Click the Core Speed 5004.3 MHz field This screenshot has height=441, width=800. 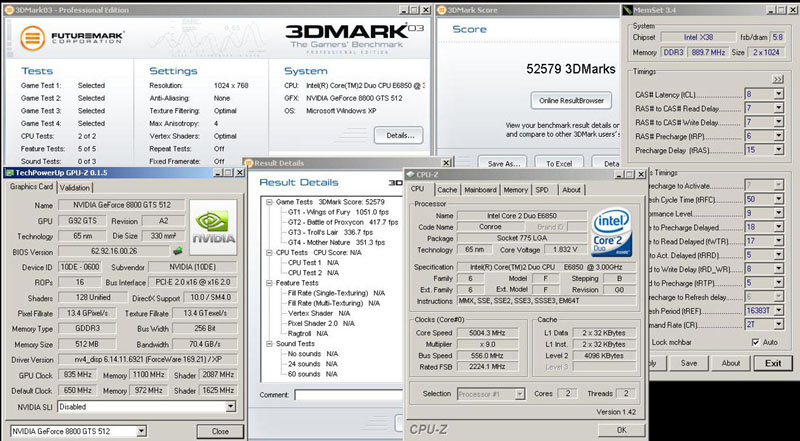point(487,333)
